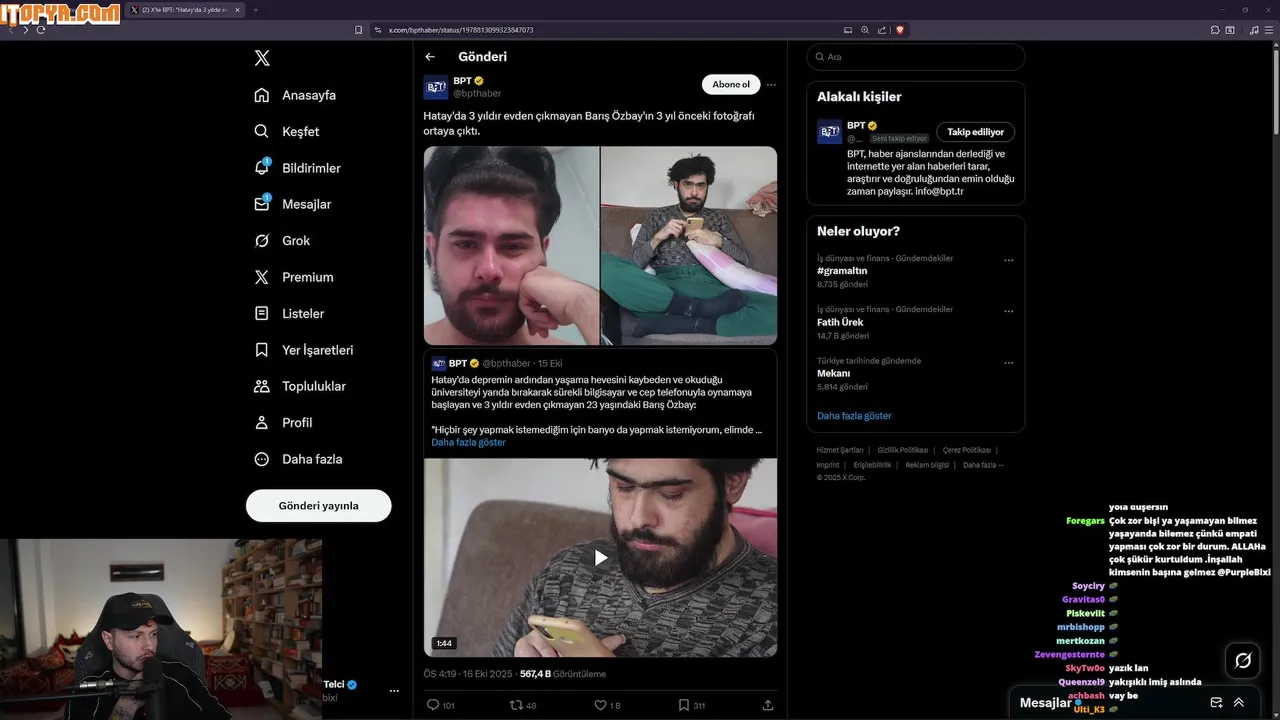Play the quoted post video
1280x720 pixels.
coord(600,558)
